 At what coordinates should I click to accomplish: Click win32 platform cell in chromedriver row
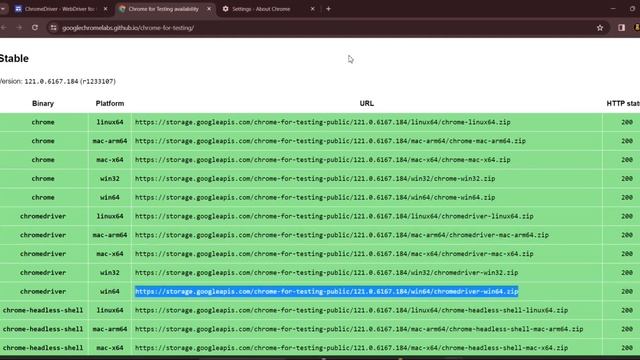coord(110,272)
